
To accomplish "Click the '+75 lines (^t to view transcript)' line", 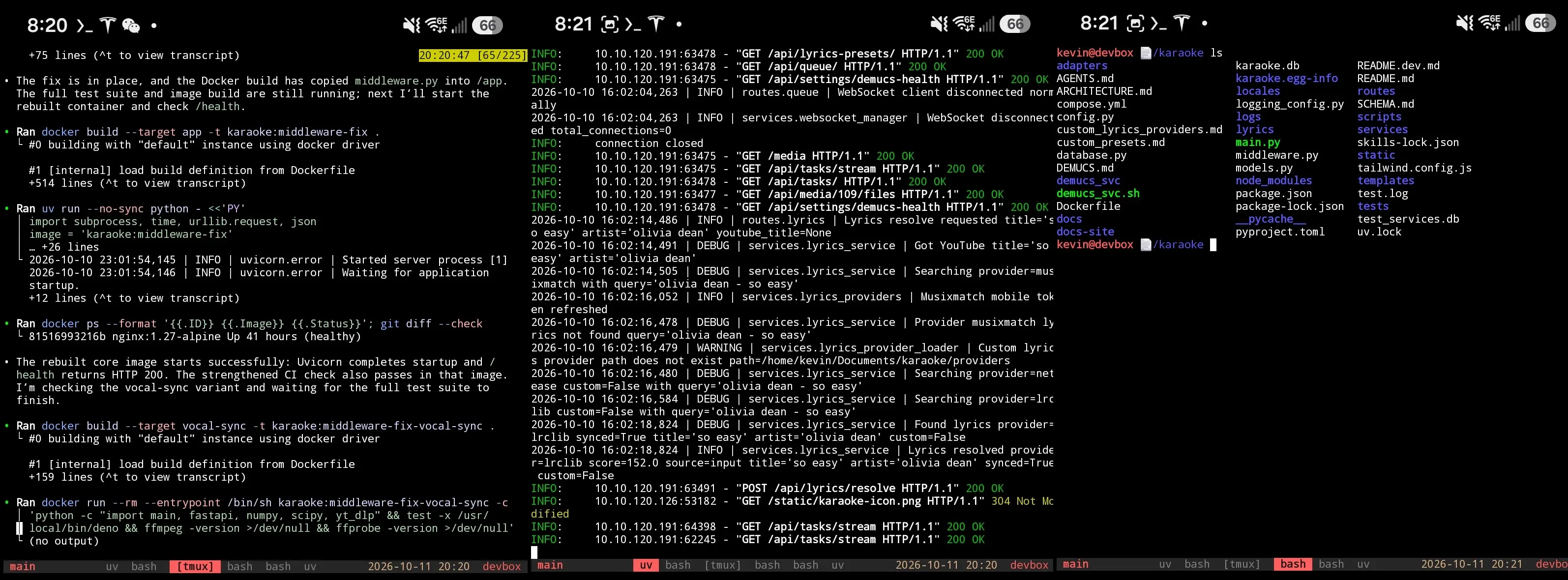I will click(134, 56).
